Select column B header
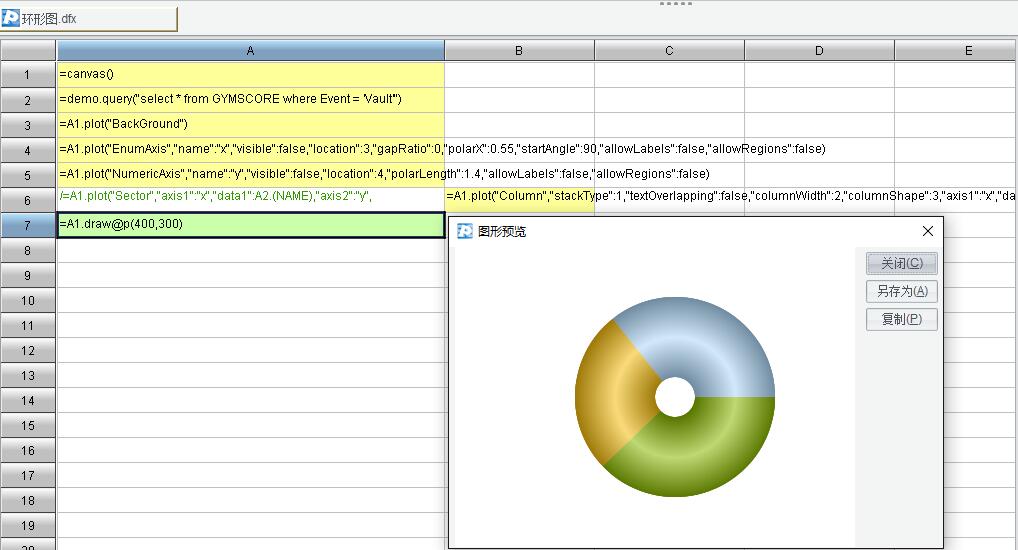The image size is (1018, 550). pos(519,50)
